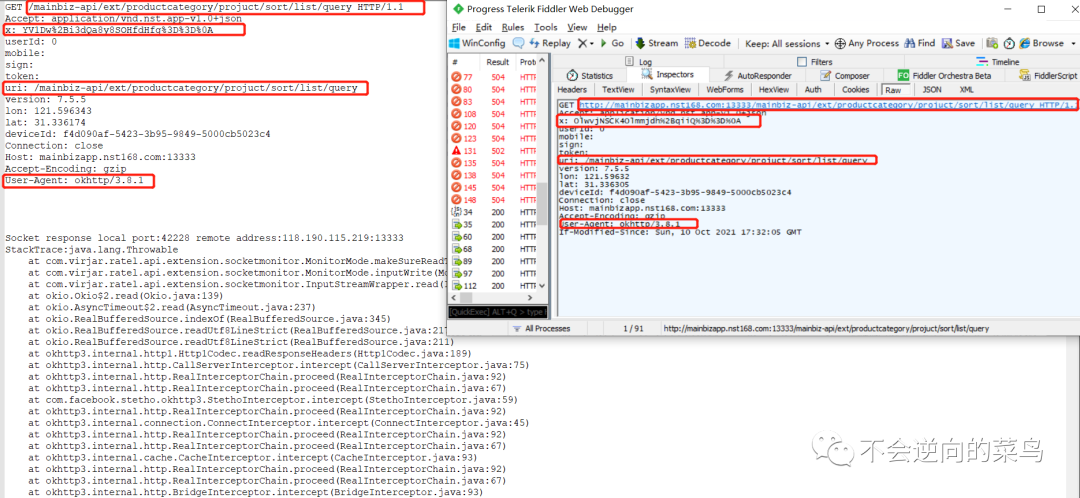The width and height of the screenshot is (1080, 498).
Task: Switch to the Log tab
Action: click(639, 62)
